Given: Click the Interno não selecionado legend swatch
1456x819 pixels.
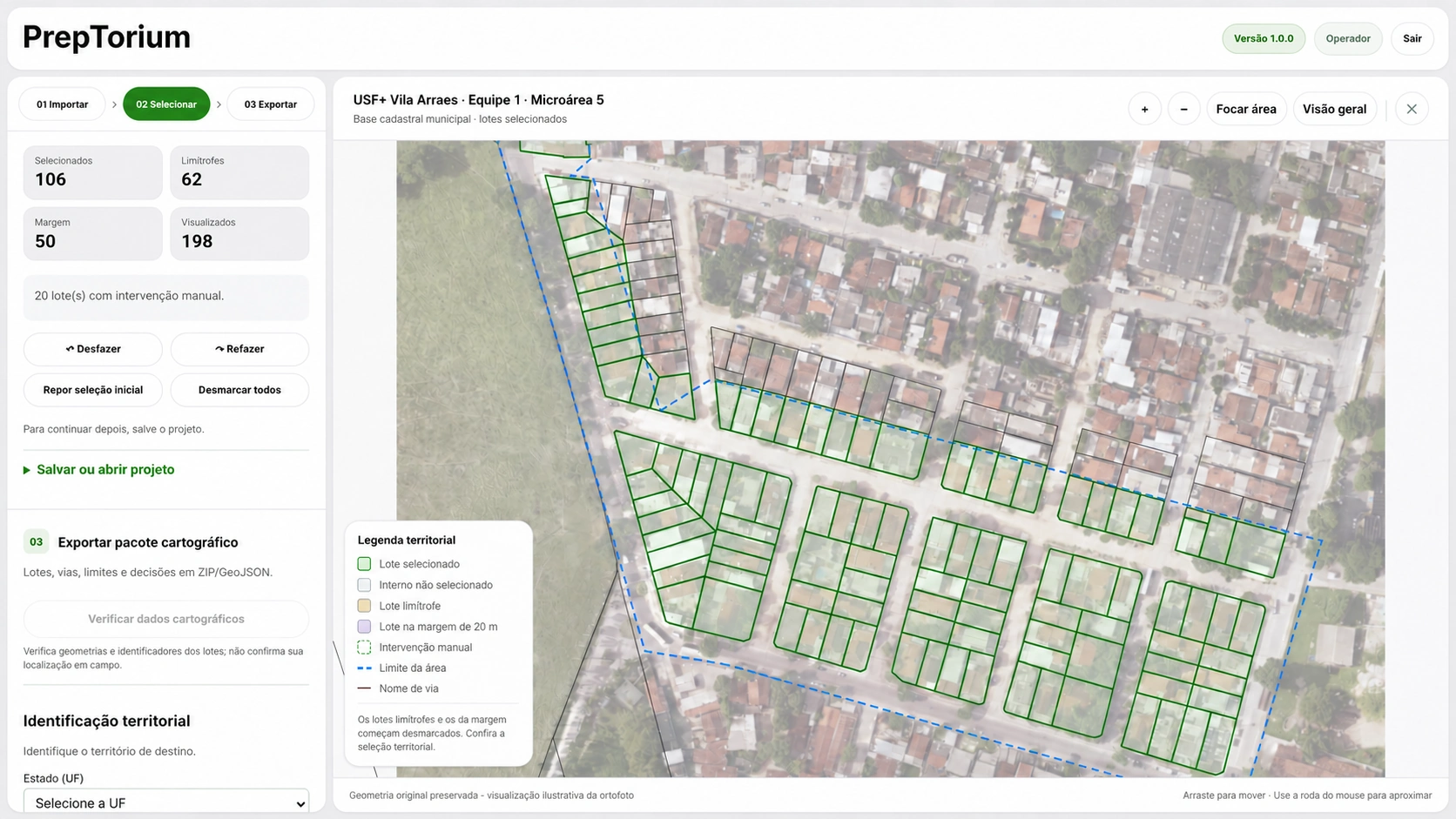Looking at the screenshot, I should 364,585.
